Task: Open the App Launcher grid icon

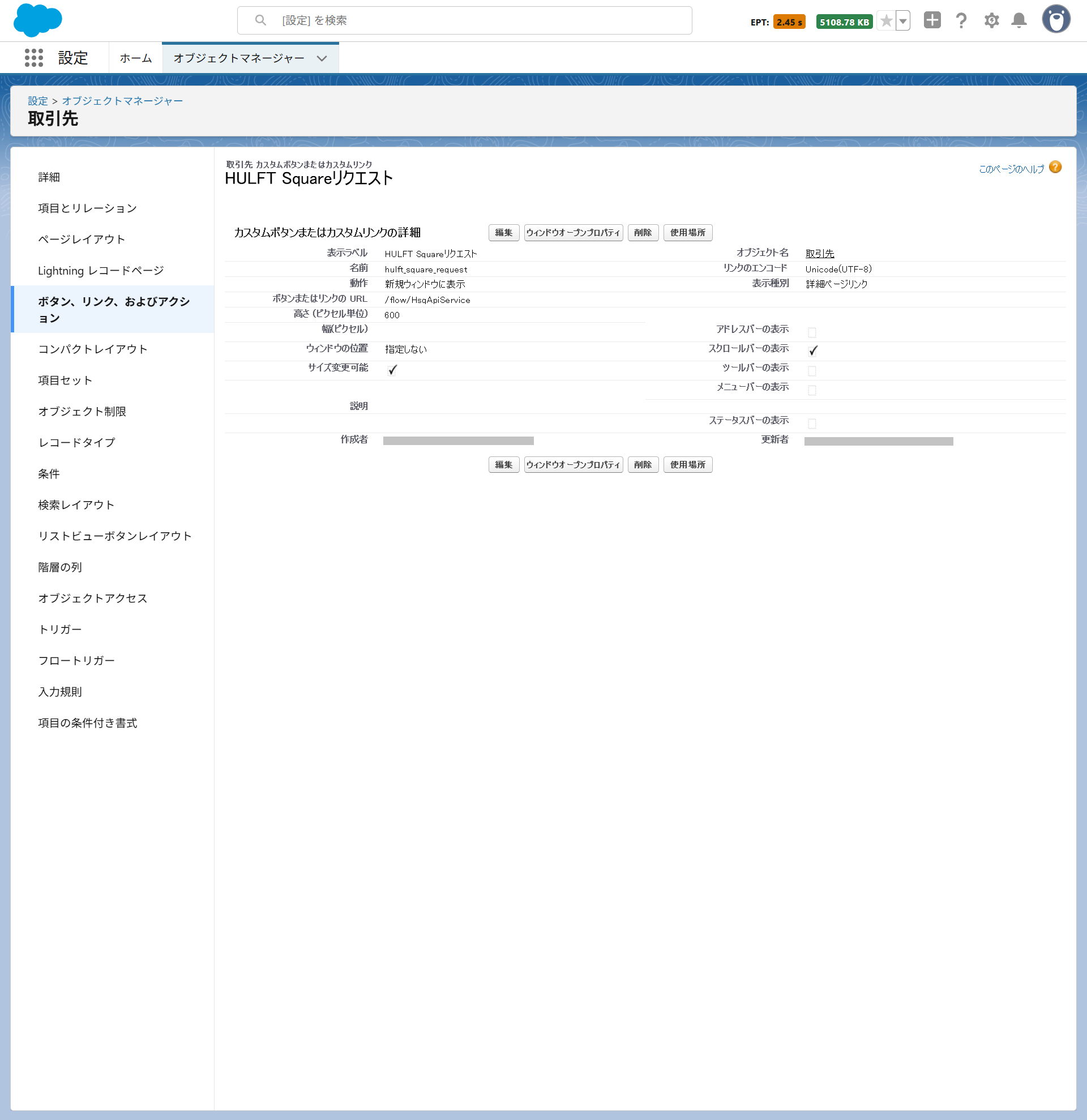Action: coord(34,58)
